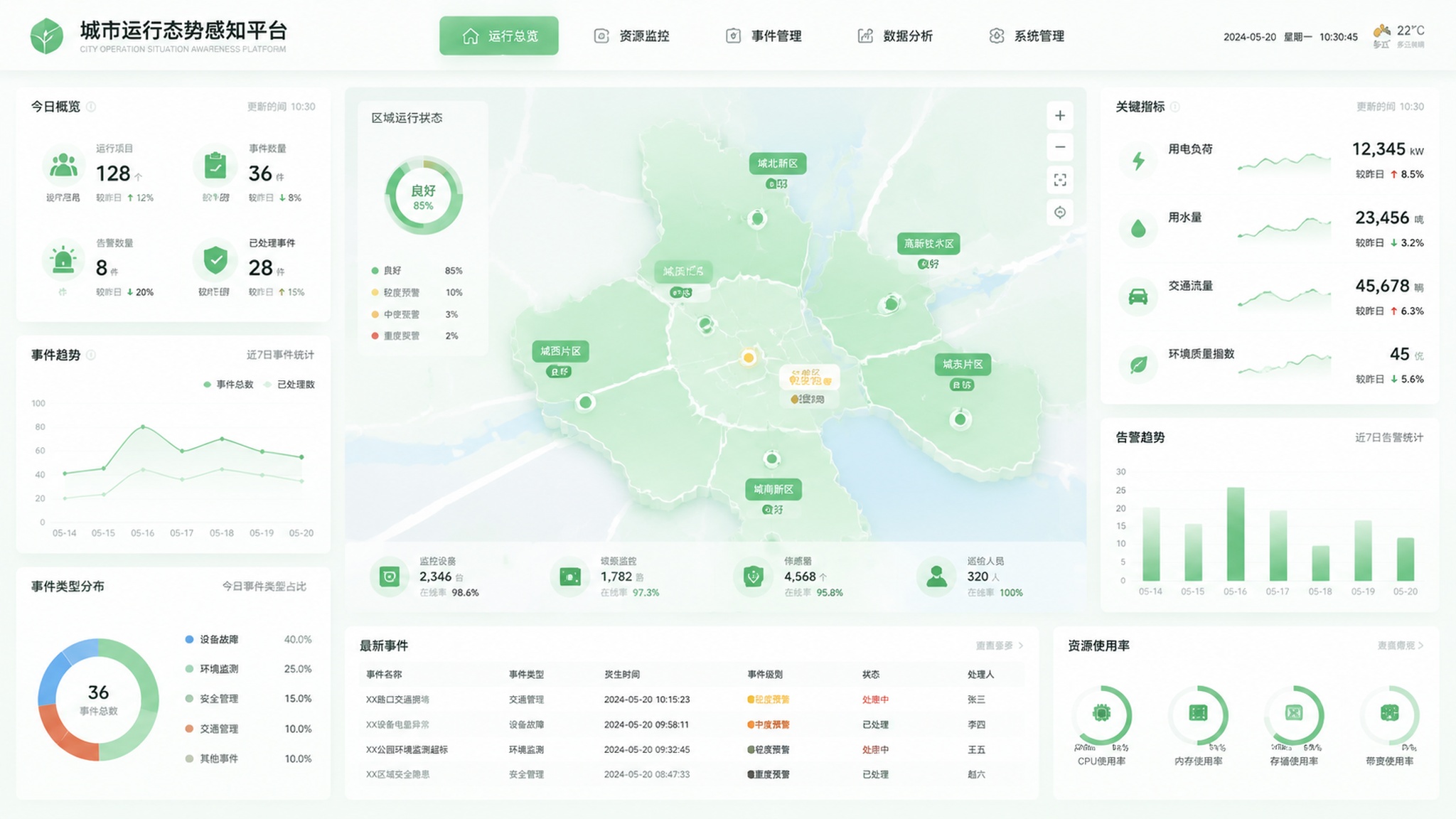Viewport: 1456px width, 819px height.
Task: Click the 事件级别 column header
Action: point(765,674)
